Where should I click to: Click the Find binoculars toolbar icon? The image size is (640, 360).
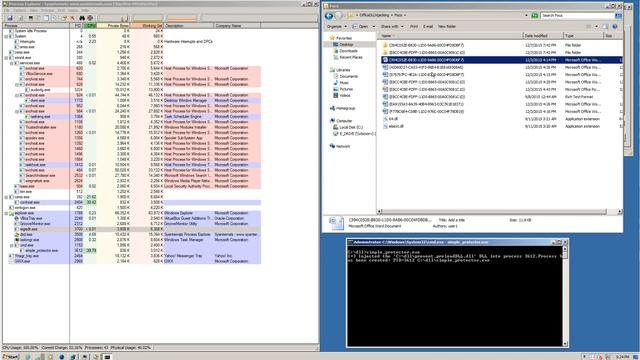[82, 18]
